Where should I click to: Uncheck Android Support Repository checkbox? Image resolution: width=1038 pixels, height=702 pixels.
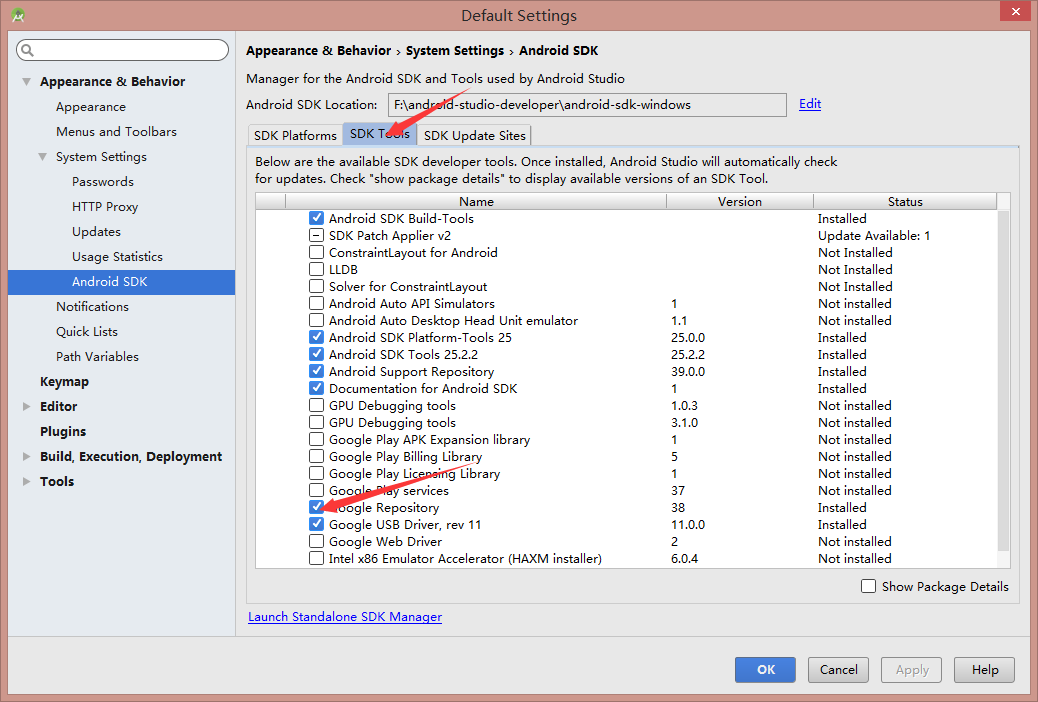[x=316, y=371]
